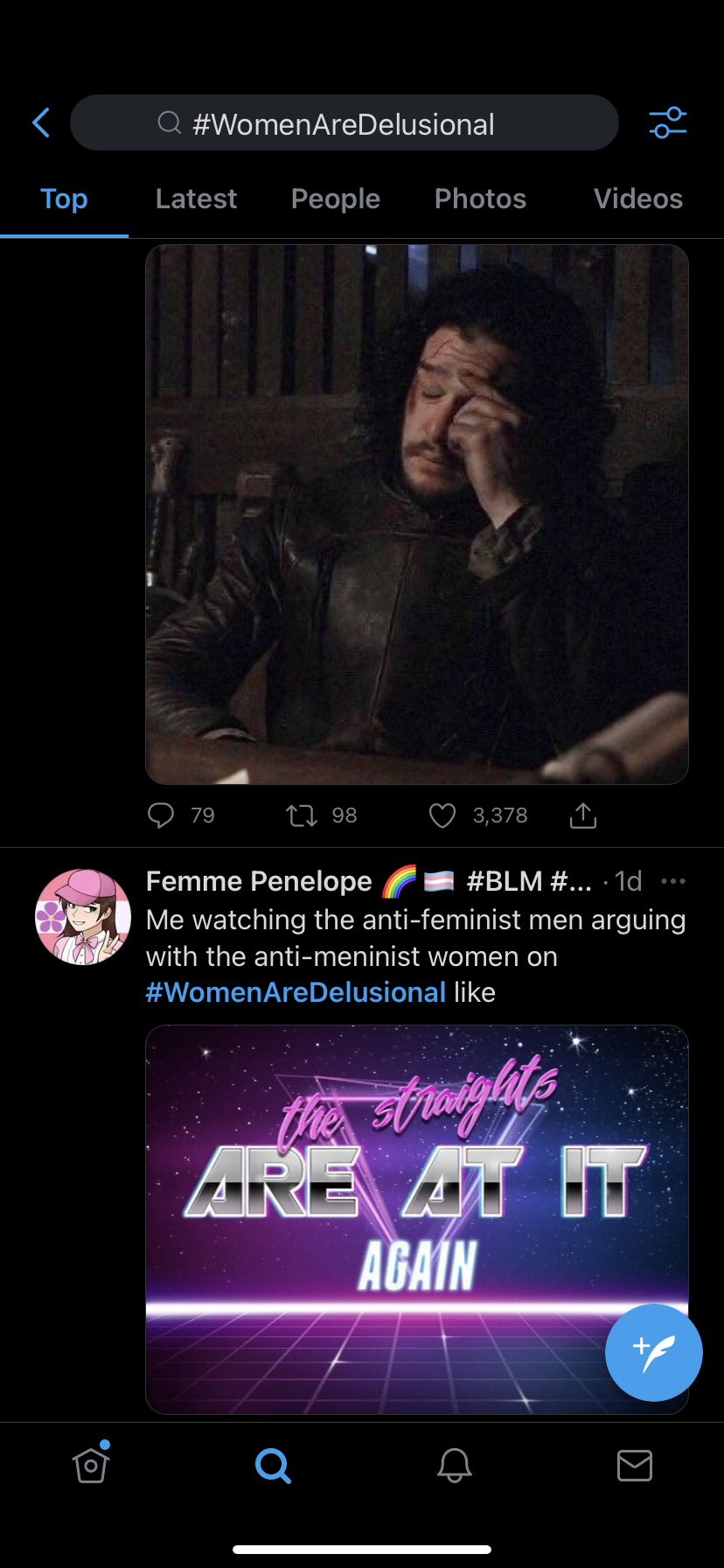Compose a new tweet with floating button
The image size is (724, 1568).
point(653,1352)
